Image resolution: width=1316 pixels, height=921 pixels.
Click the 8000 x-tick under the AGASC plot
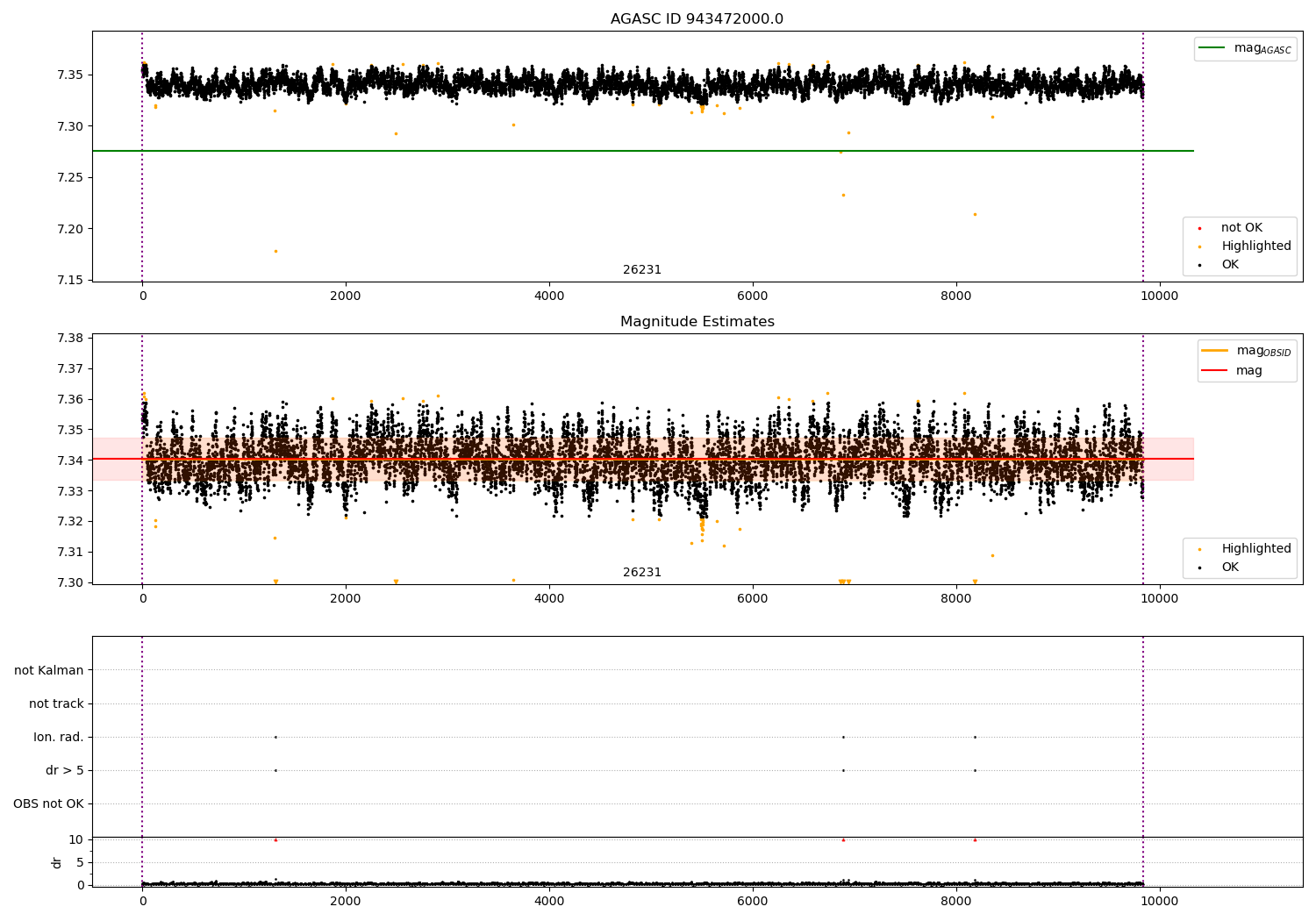(956, 296)
